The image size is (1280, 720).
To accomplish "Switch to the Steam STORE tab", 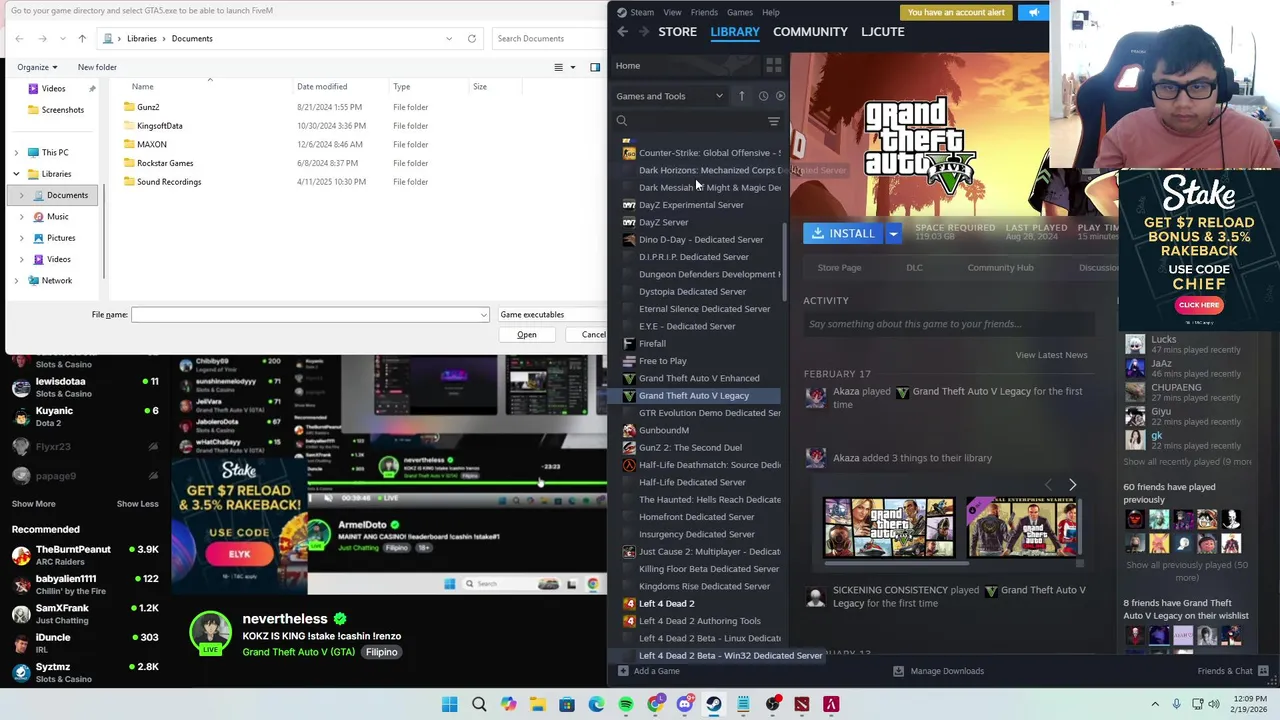I will coord(677,32).
